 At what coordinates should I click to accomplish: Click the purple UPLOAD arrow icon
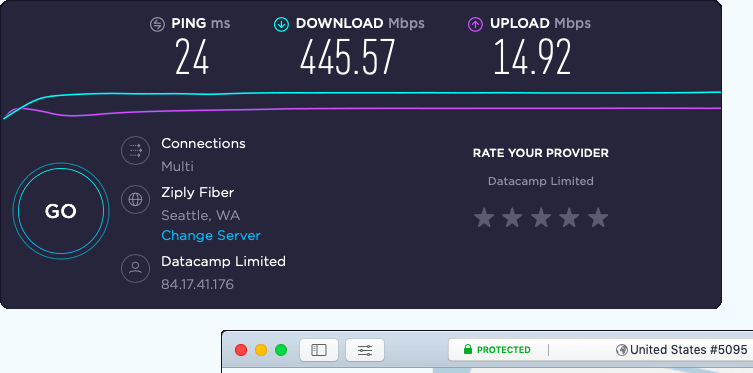[475, 24]
